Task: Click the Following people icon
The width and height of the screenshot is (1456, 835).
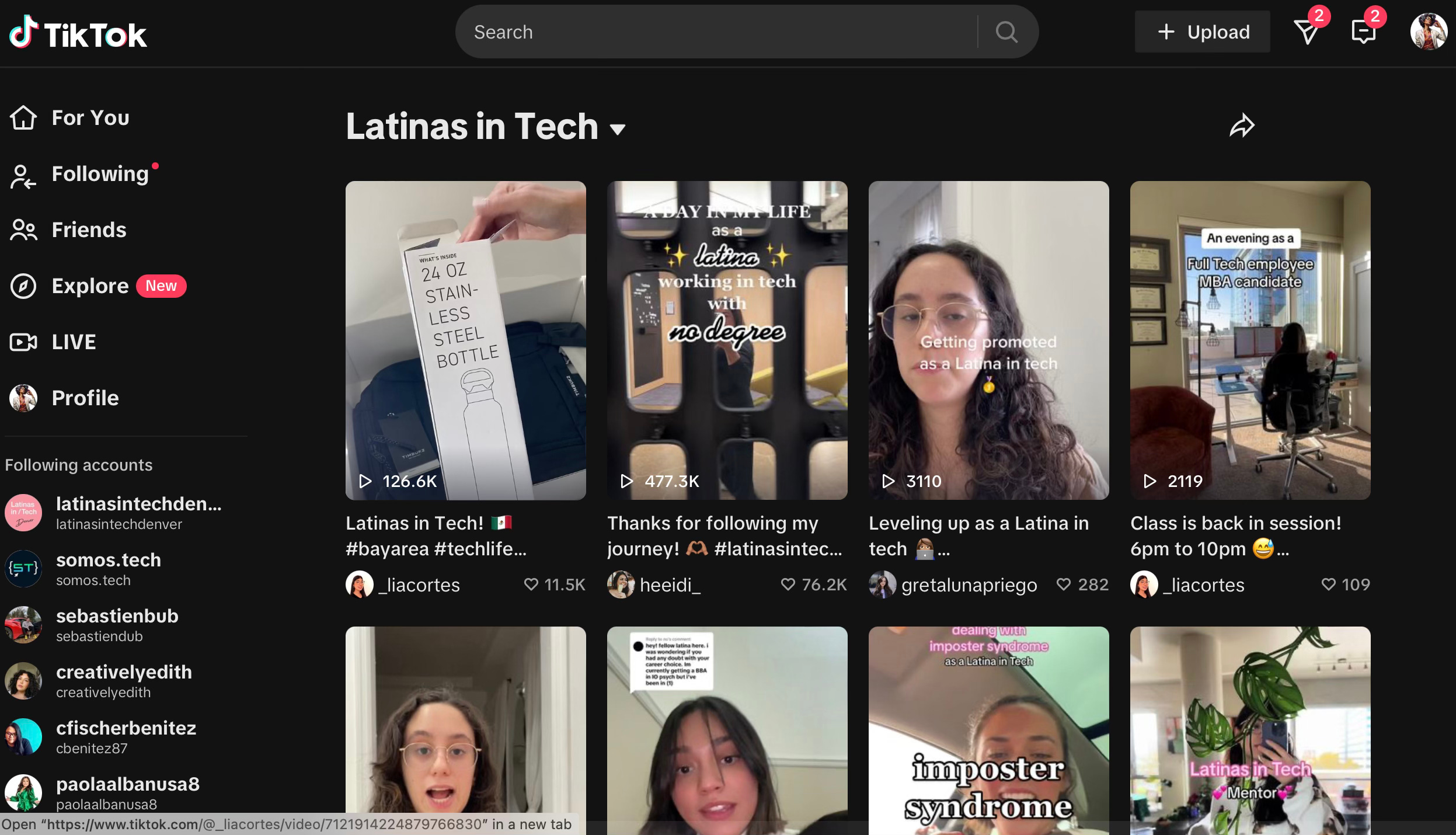Action: pyautogui.click(x=23, y=176)
